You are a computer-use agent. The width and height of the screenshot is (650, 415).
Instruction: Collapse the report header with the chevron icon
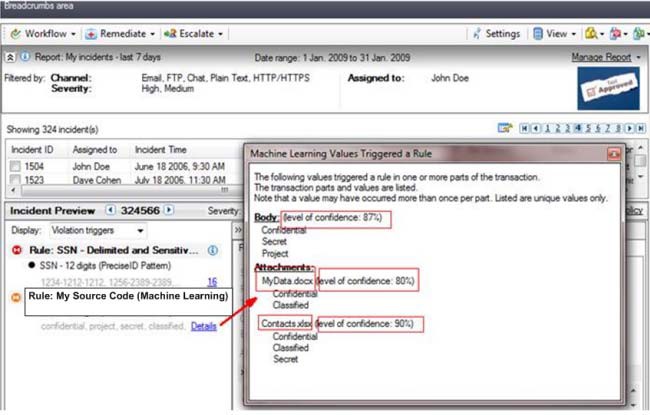click(x=10, y=58)
